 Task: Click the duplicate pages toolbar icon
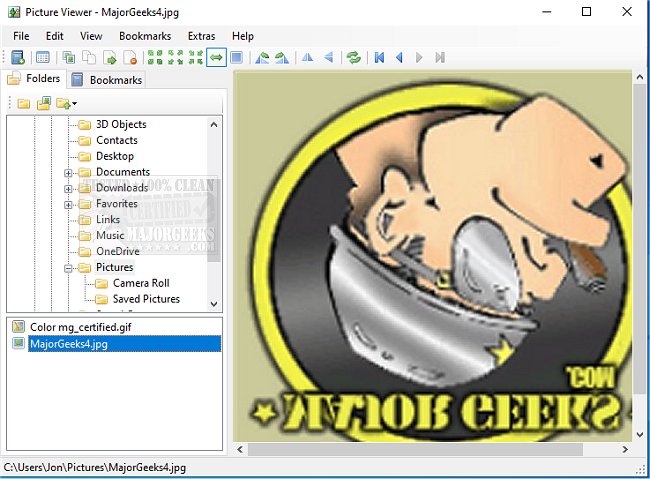point(89,57)
